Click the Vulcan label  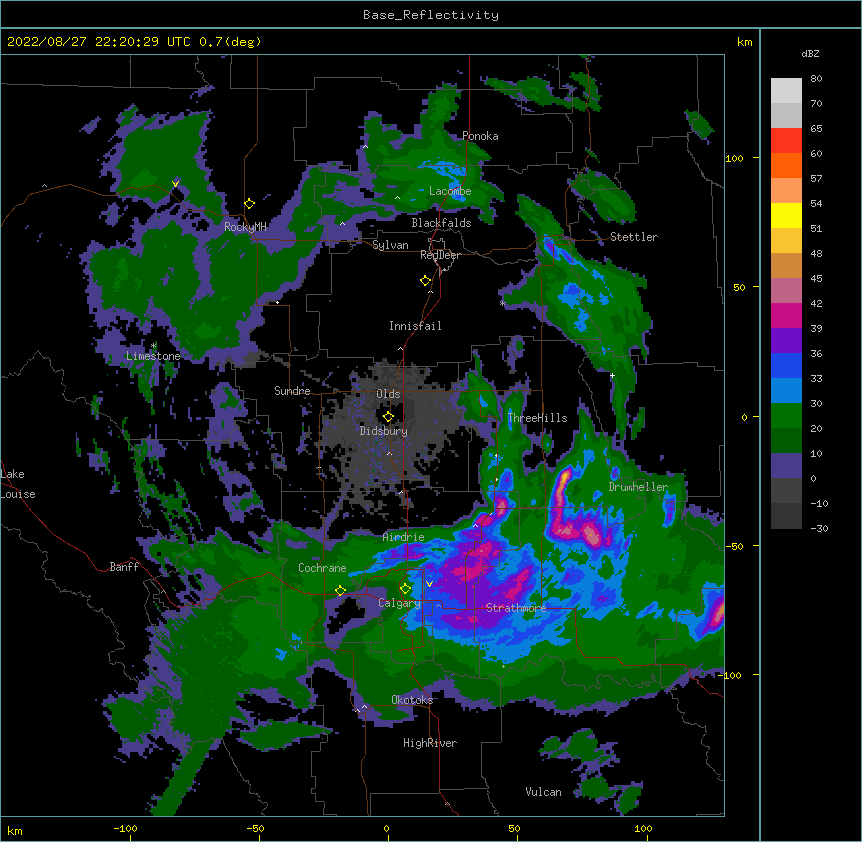click(543, 792)
